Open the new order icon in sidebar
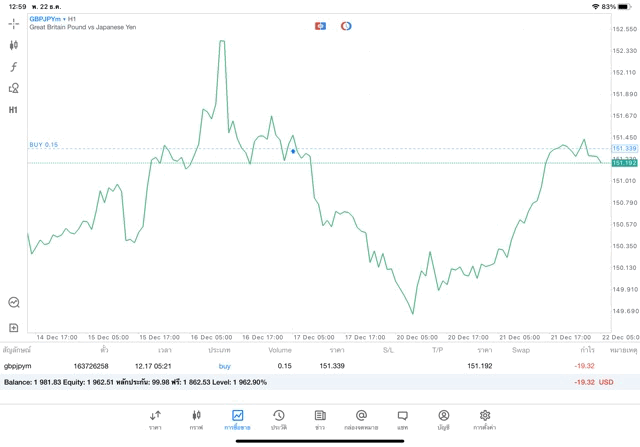 point(14,328)
